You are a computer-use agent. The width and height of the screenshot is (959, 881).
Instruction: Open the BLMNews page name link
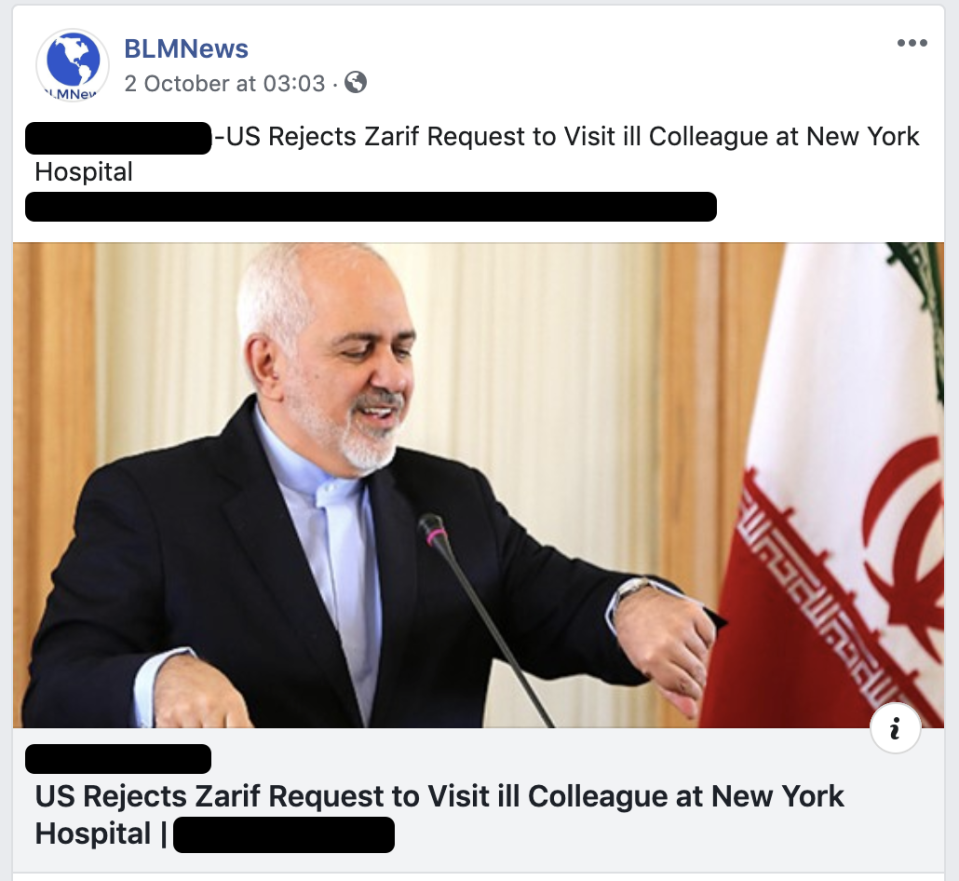click(x=186, y=48)
